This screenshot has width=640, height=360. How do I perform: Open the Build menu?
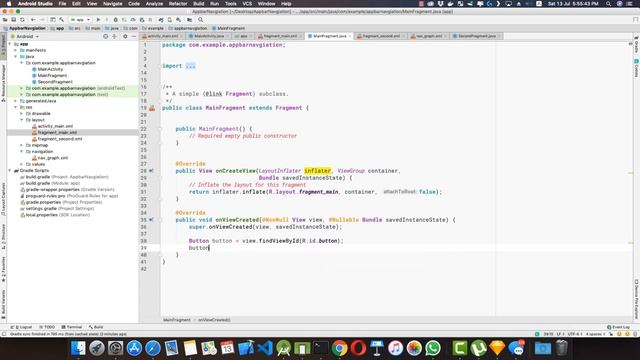[x=199, y=4]
